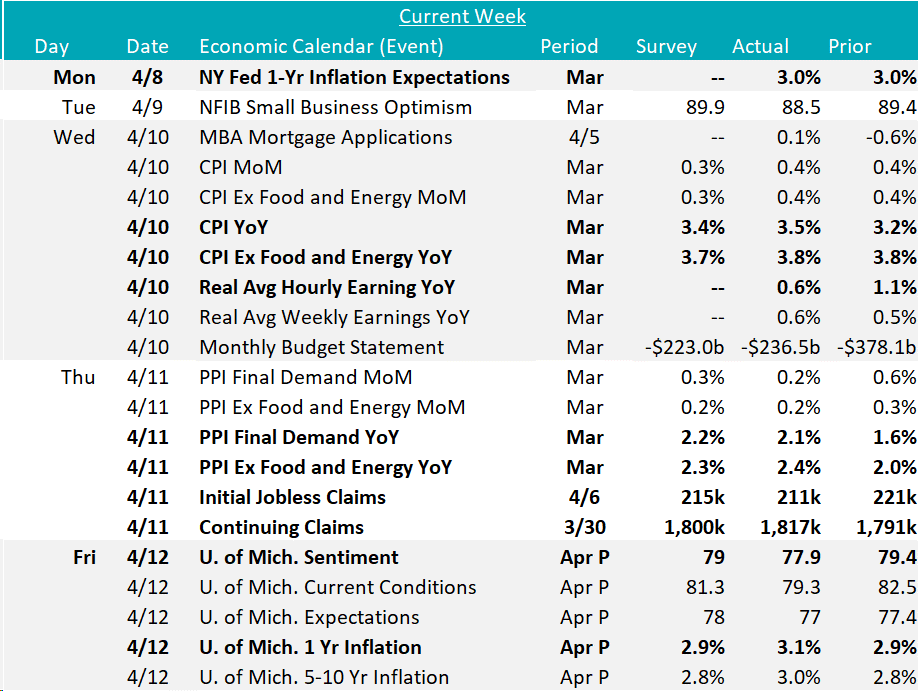Screen dimensions: 918x691
Task: Click the -$236.5b actual budget value
Action: click(784, 347)
